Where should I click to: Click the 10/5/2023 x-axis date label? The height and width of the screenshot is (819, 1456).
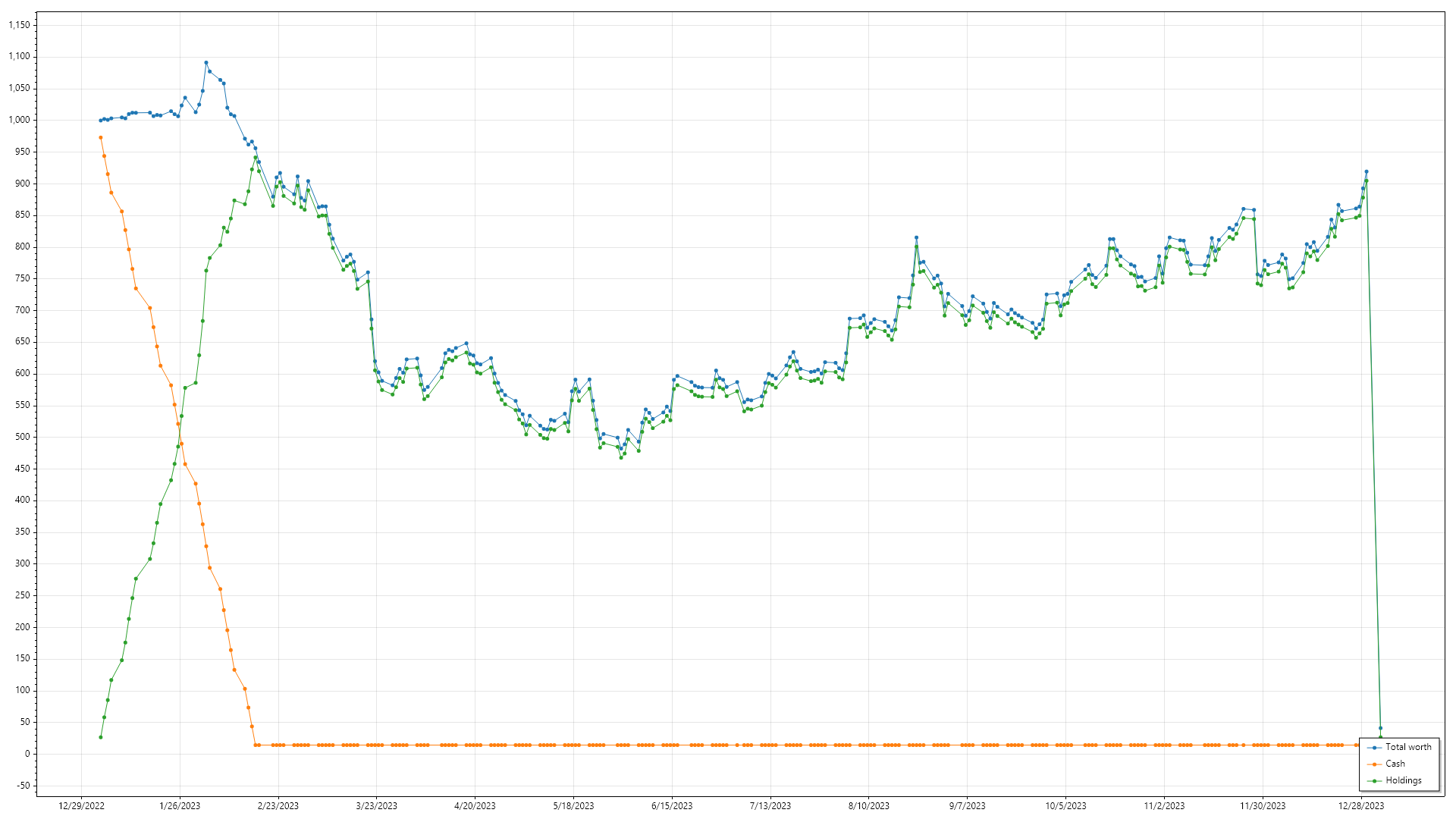click(x=1066, y=806)
